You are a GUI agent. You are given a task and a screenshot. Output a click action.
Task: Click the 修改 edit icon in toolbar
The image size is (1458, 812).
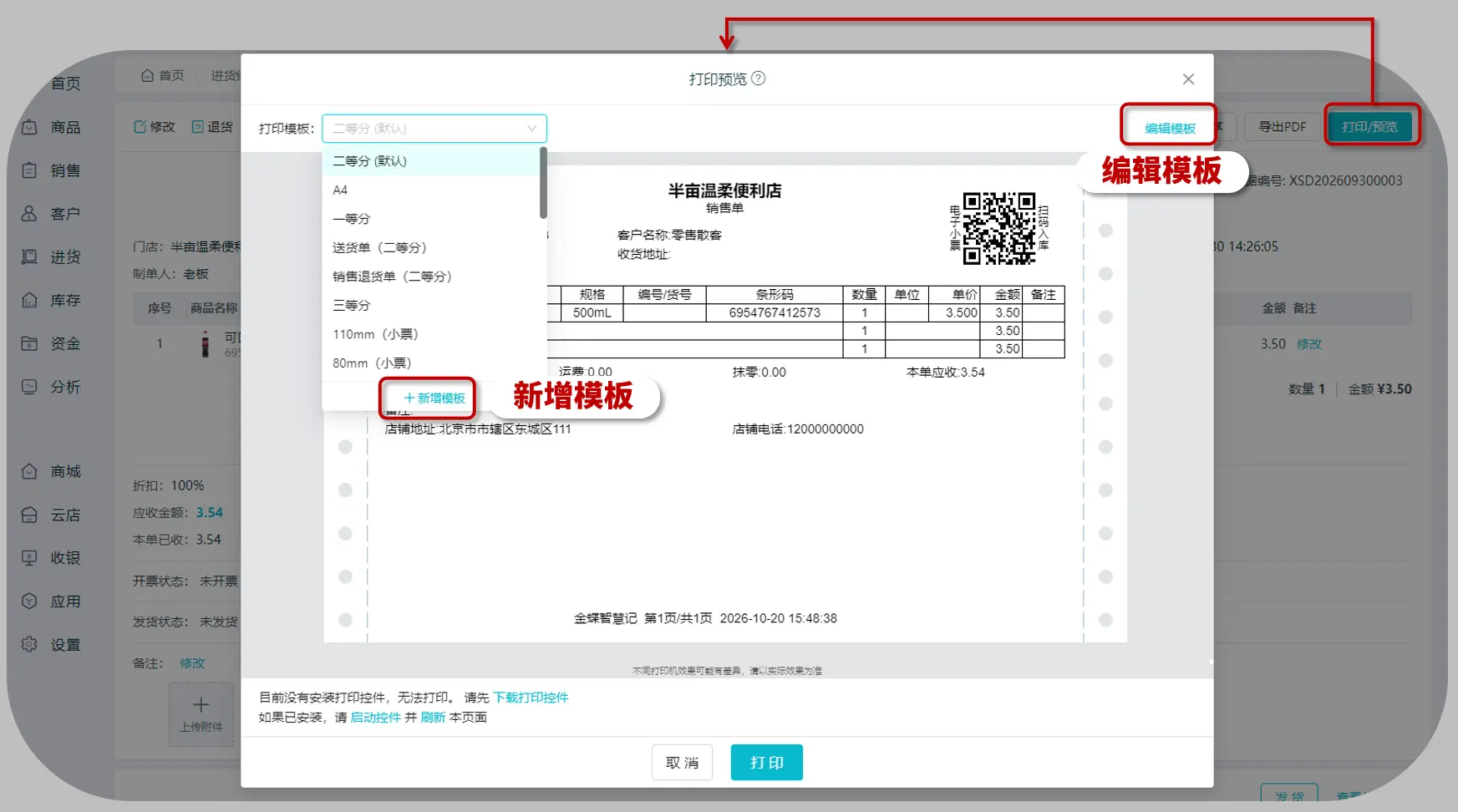pos(140,127)
